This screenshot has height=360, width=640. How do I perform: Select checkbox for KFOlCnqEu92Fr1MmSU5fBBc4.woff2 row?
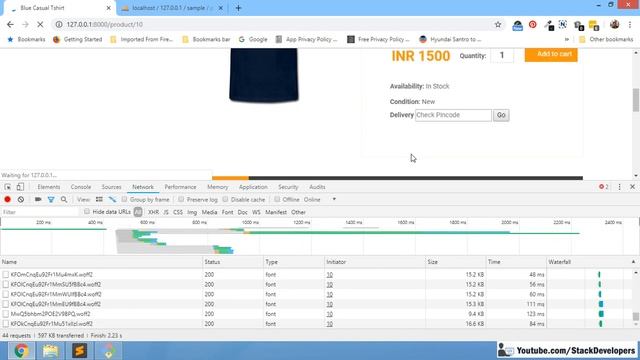[x=5, y=284]
